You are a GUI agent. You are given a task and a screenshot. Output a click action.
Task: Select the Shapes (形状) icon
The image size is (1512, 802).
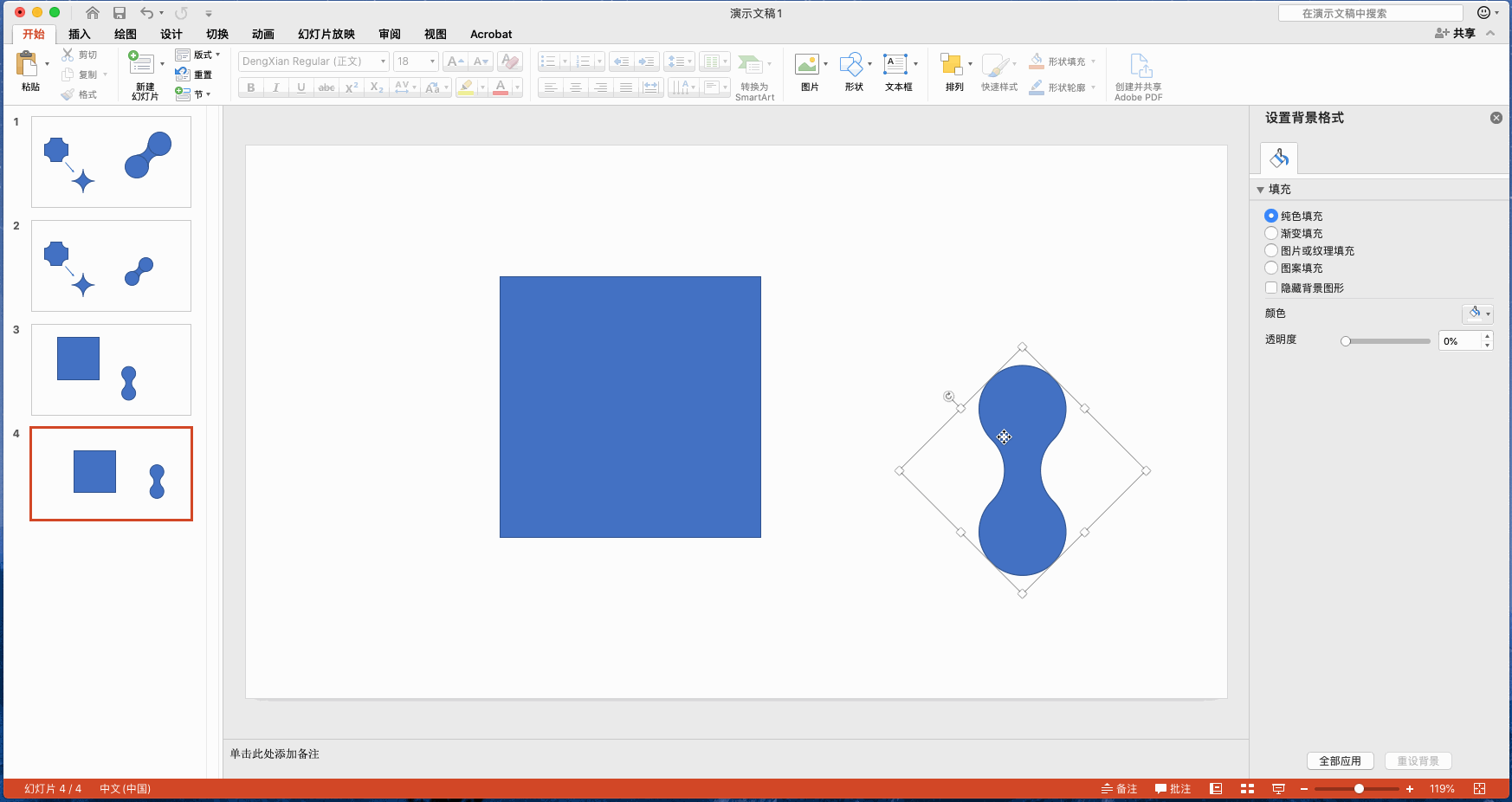tap(851, 65)
